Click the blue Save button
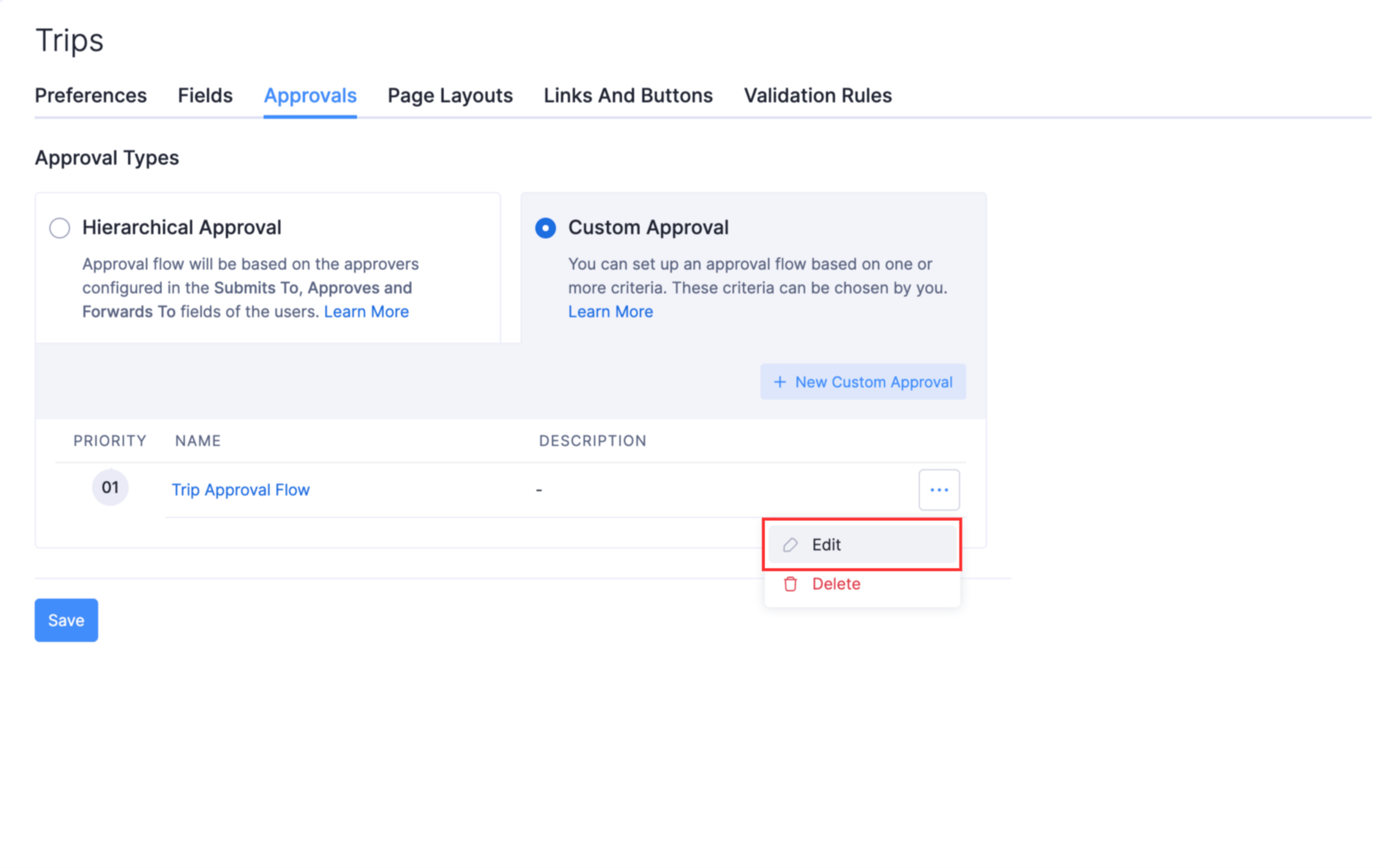The image size is (1384, 868). point(66,620)
